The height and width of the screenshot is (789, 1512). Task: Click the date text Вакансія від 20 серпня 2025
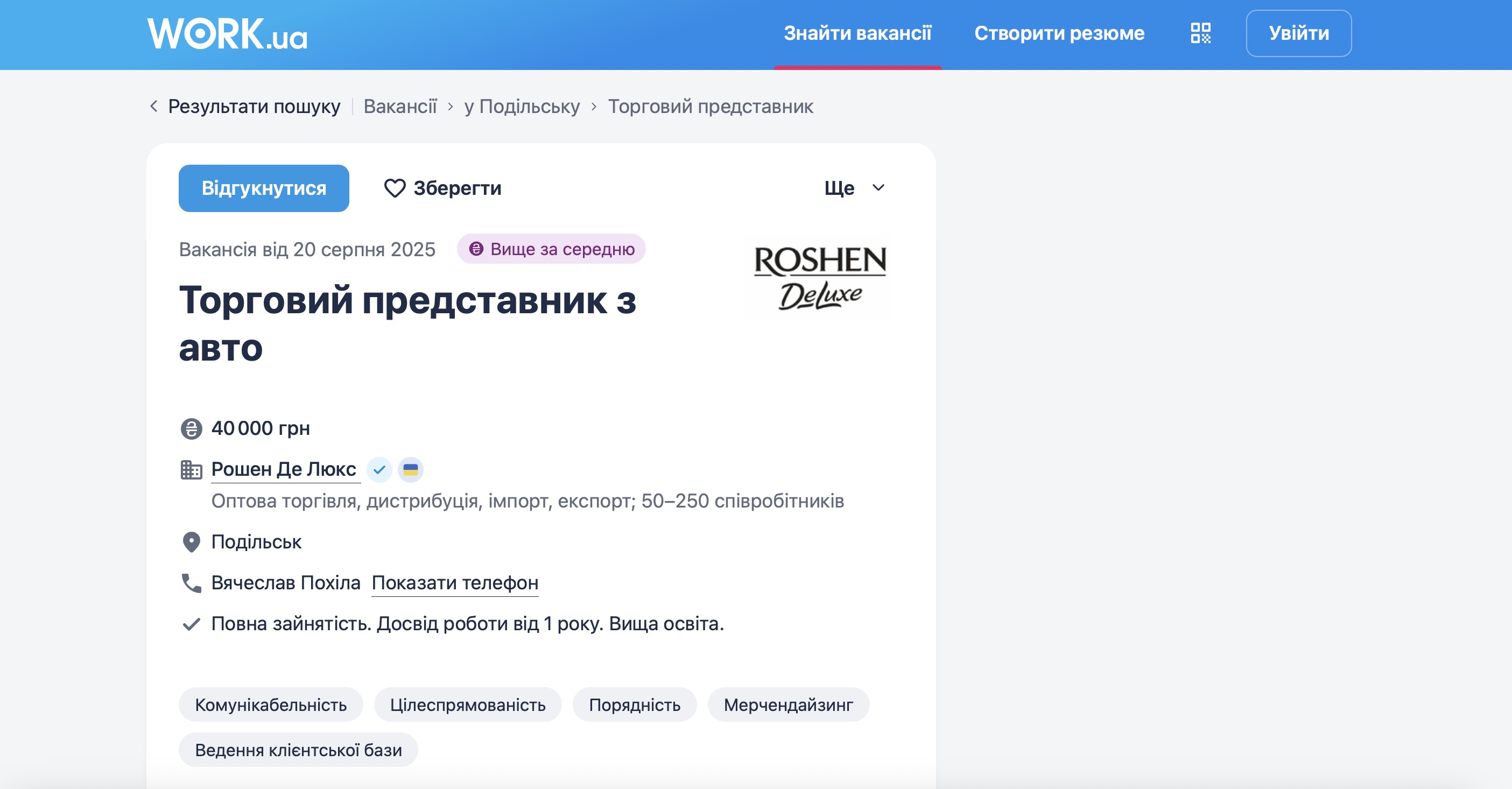pyautogui.click(x=307, y=250)
